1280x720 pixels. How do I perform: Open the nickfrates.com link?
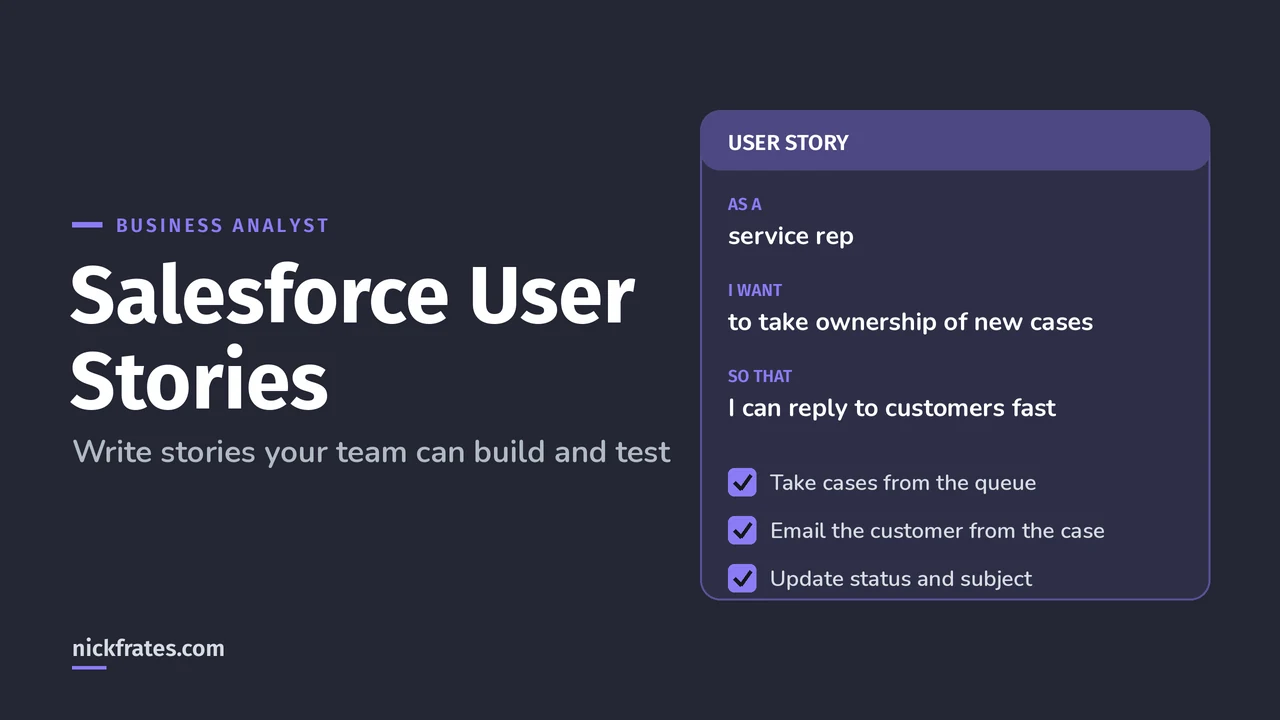click(x=148, y=648)
